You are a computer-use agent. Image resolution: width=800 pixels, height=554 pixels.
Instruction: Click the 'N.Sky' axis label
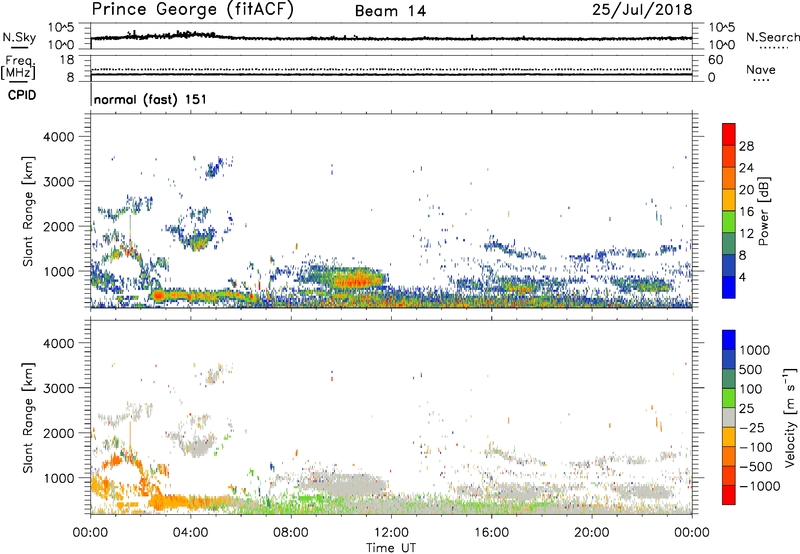coord(19,37)
